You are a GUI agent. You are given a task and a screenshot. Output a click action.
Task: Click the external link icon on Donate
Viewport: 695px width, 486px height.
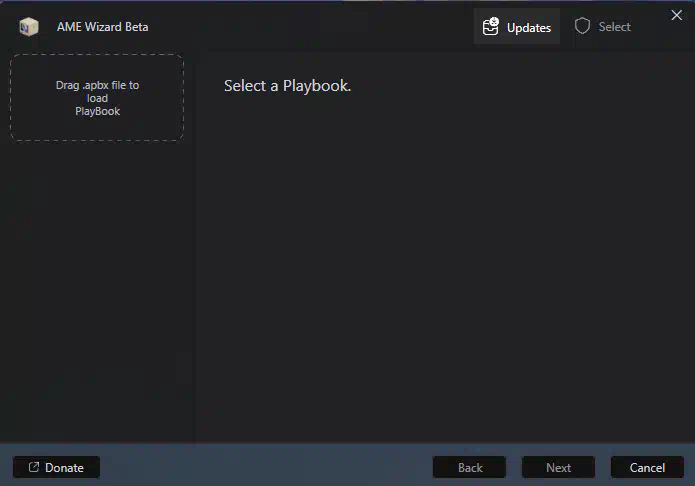point(34,467)
